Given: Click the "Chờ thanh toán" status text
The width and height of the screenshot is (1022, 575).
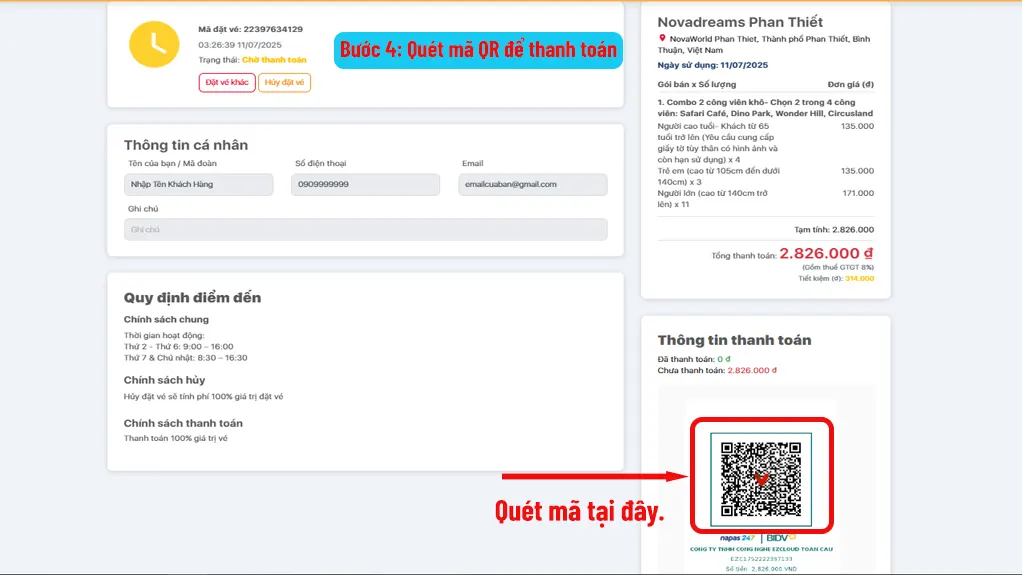Looking at the screenshot, I should (x=274, y=60).
